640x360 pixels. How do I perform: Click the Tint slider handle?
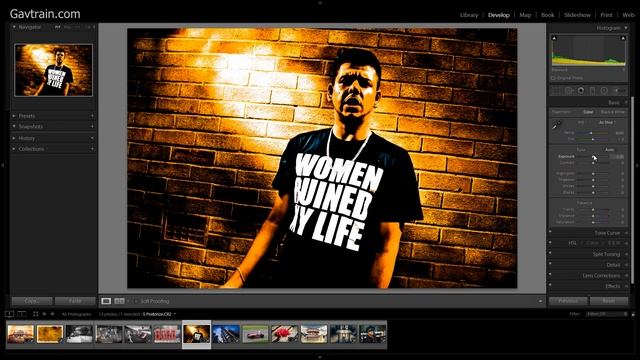click(x=593, y=140)
